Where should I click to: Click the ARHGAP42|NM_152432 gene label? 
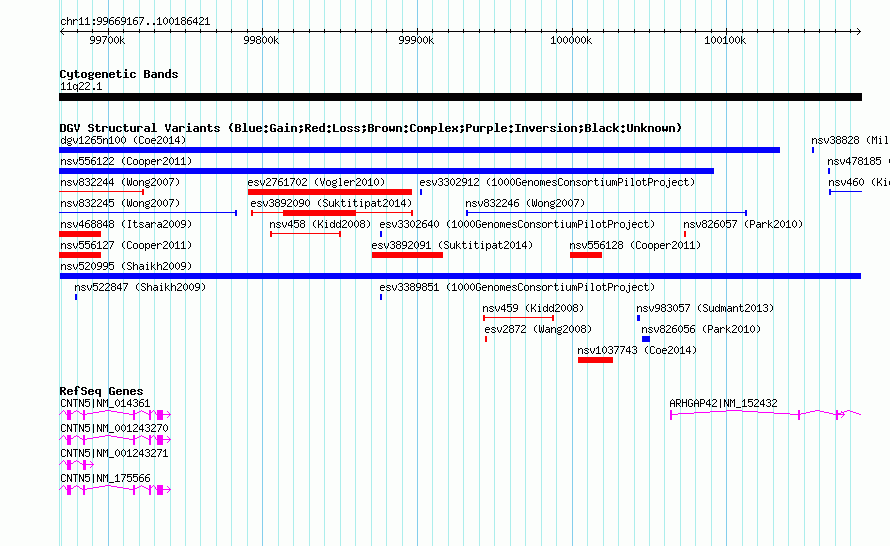(x=723, y=404)
